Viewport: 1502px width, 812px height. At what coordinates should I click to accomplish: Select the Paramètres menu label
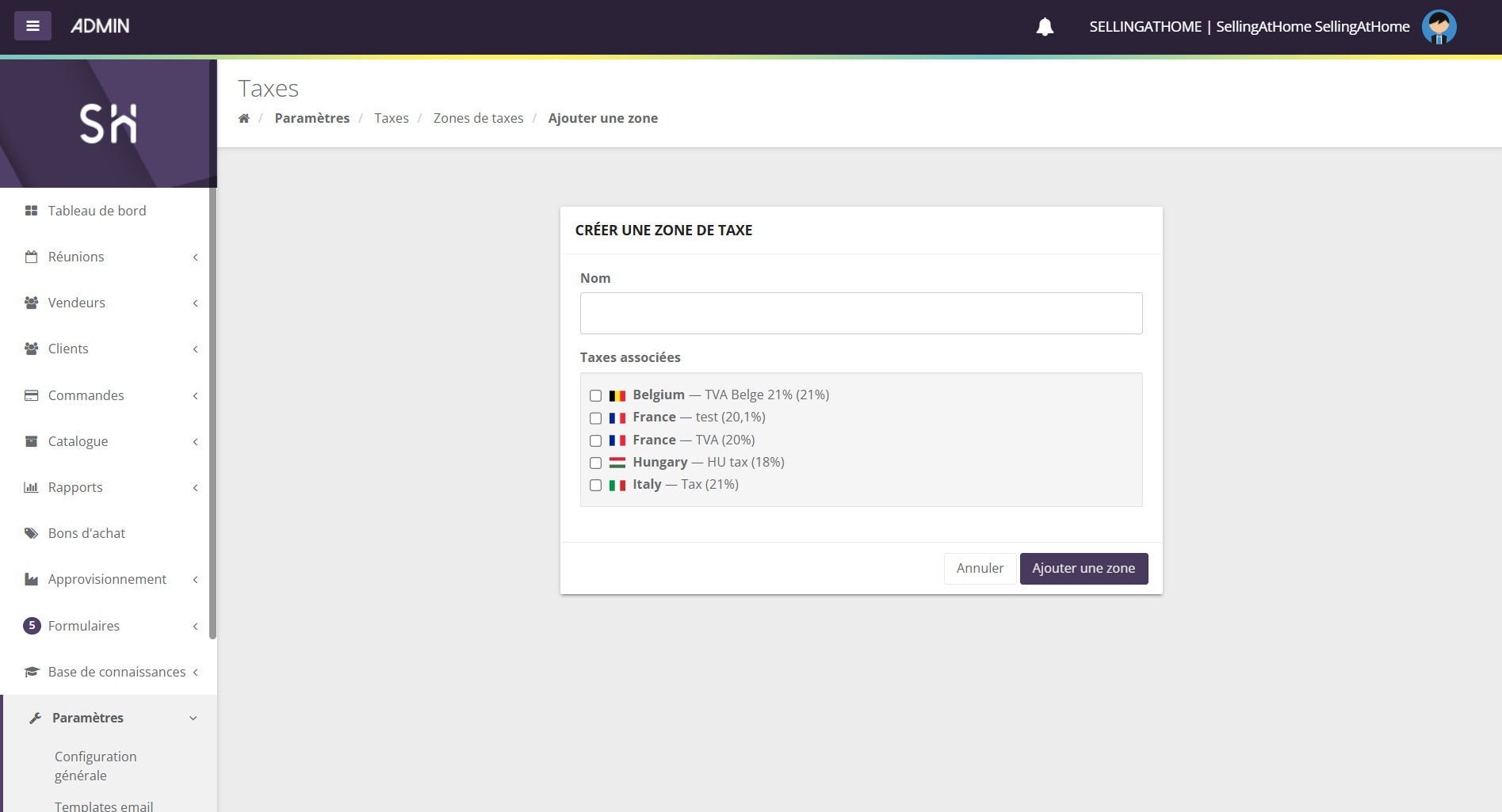[88, 718]
